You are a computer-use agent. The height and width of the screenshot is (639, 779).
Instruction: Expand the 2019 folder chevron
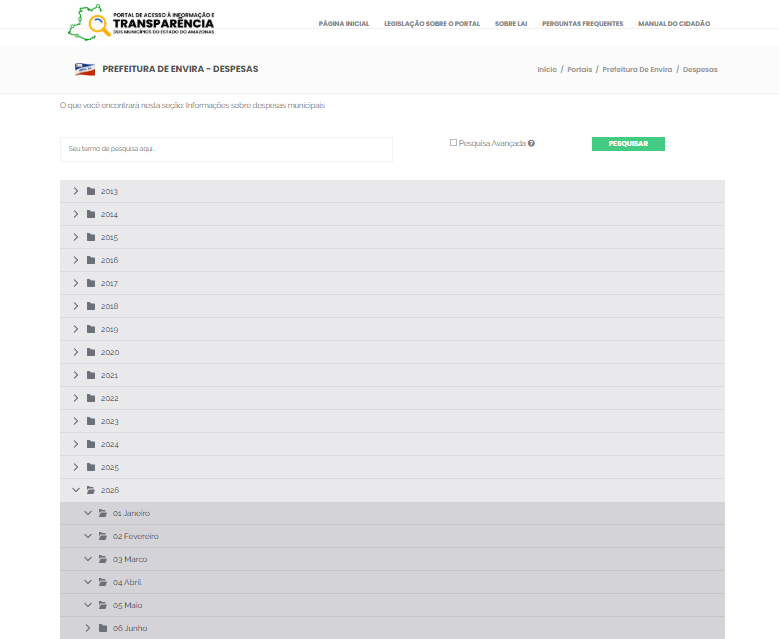click(76, 329)
